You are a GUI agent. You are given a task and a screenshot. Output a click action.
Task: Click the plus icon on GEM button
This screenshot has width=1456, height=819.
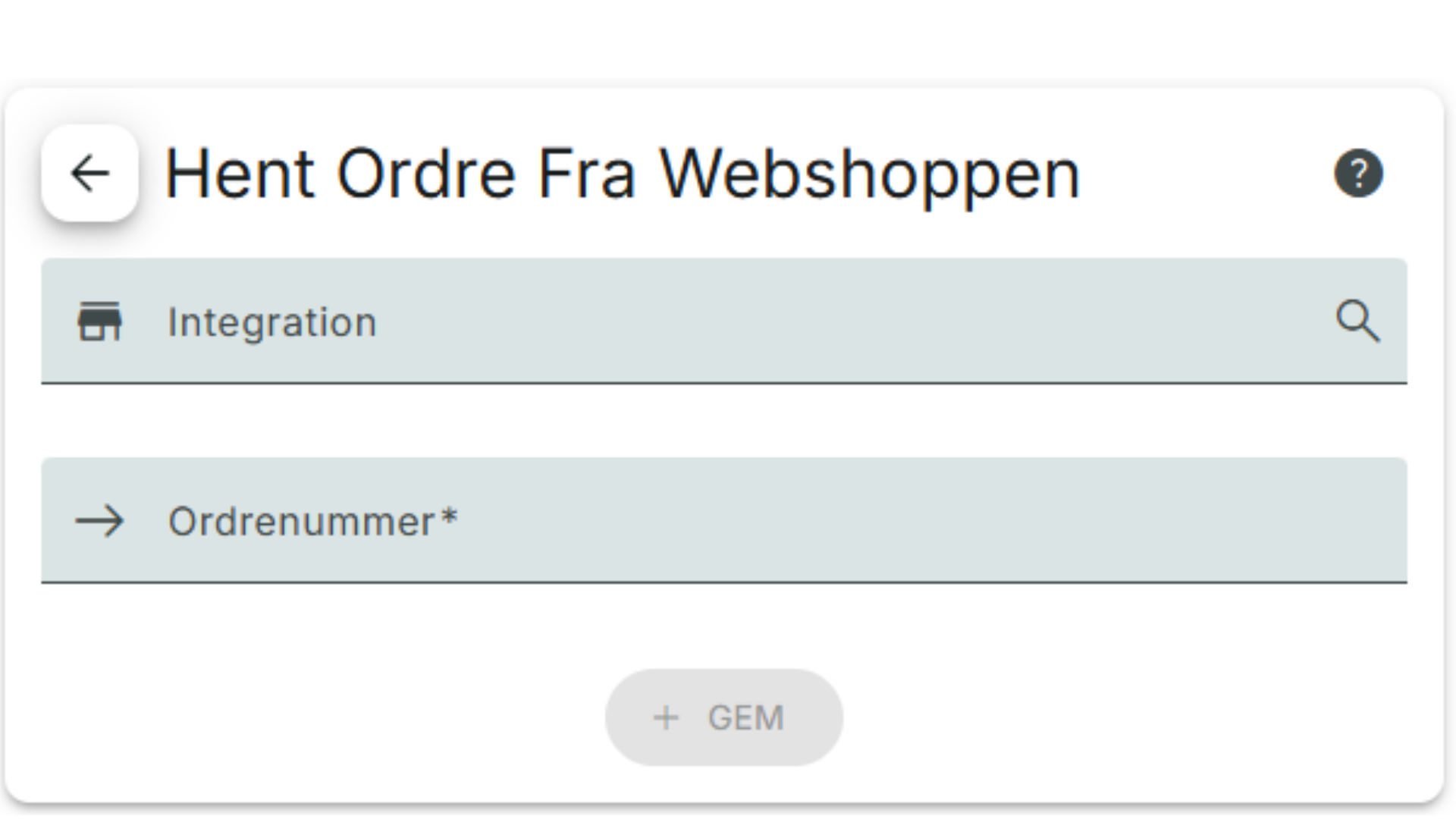click(666, 717)
